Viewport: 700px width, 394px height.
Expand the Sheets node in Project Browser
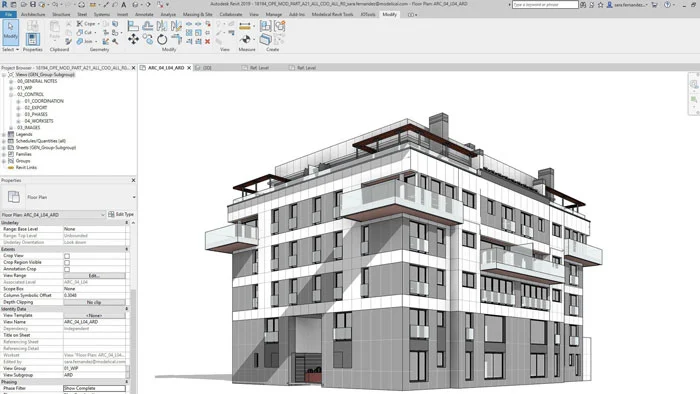pos(4,148)
